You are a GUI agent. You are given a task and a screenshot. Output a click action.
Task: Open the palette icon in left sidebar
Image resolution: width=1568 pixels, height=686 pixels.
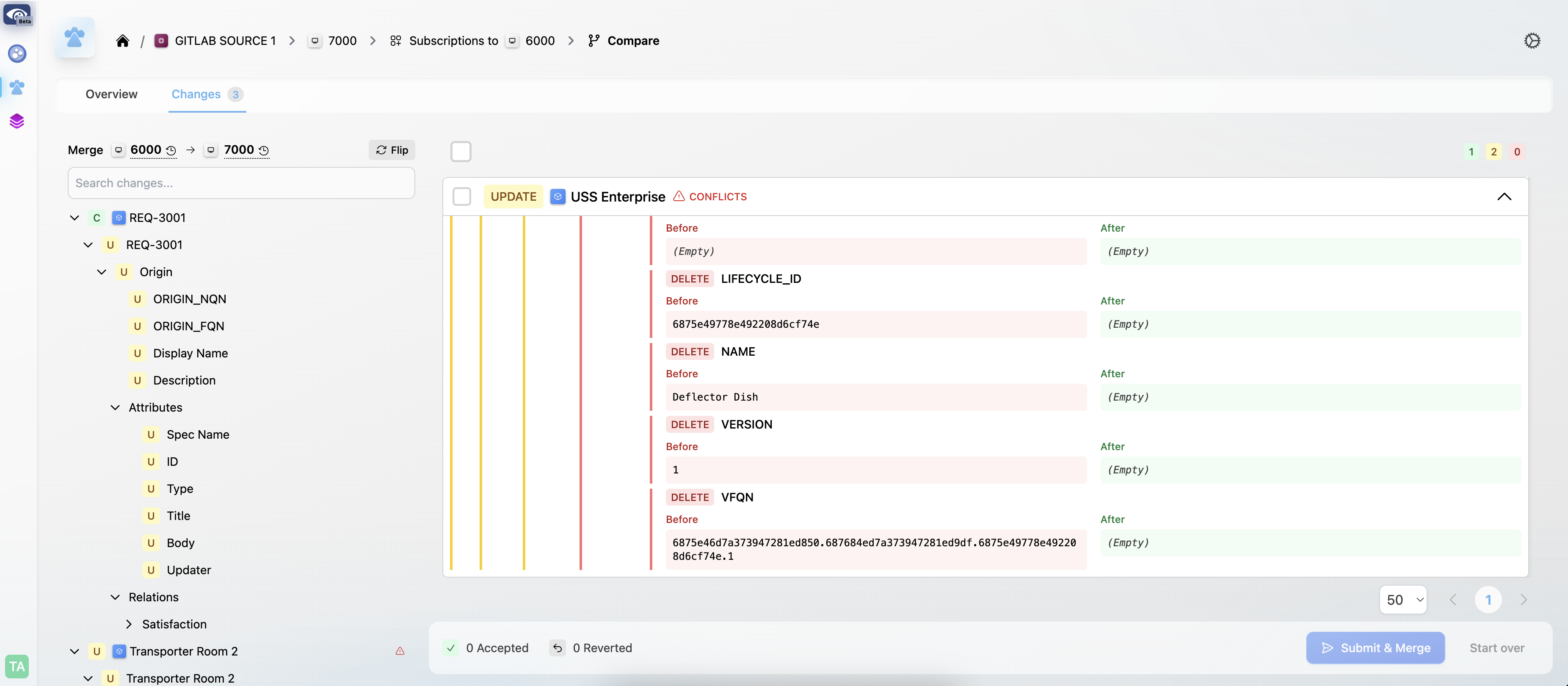click(x=17, y=53)
